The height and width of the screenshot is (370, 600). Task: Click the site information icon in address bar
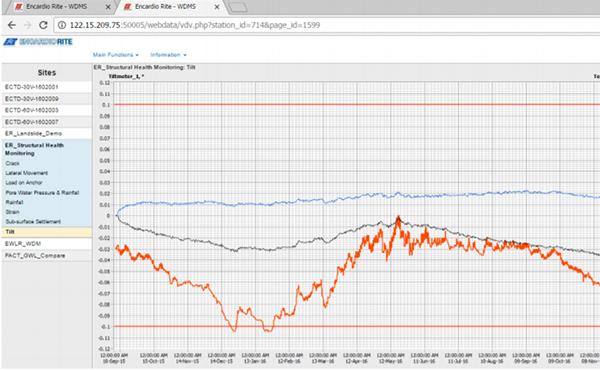pyautogui.click(x=61, y=25)
